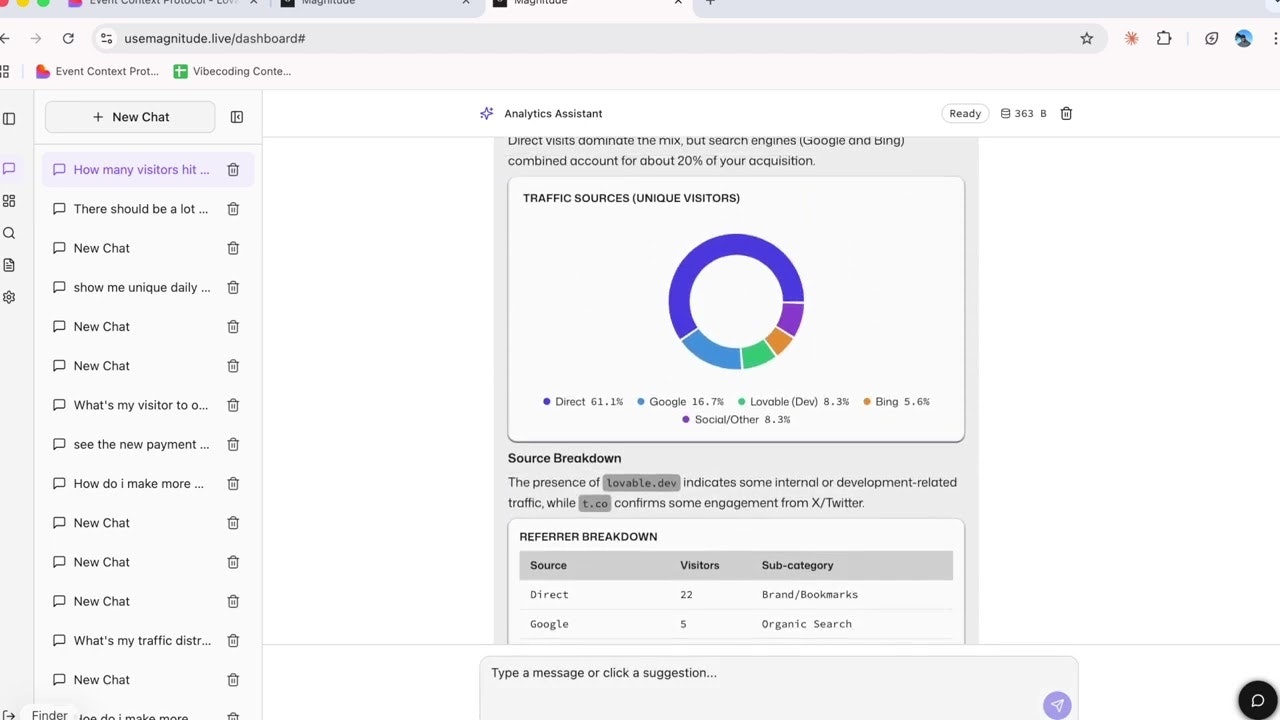Collapse the chat list panel icon
The image size is (1280, 720).
pyautogui.click(x=237, y=117)
